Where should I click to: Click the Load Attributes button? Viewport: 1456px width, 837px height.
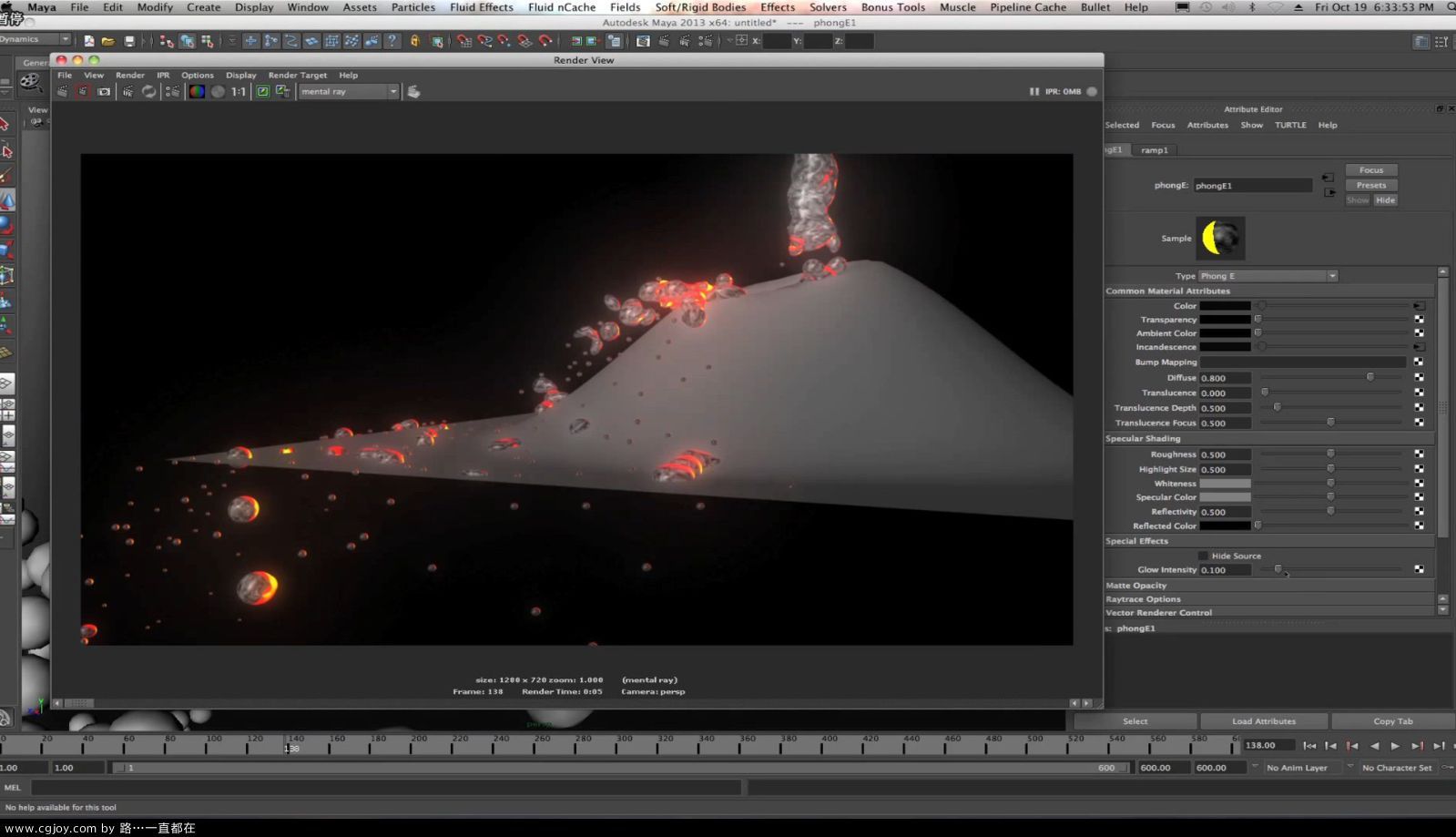click(1264, 721)
